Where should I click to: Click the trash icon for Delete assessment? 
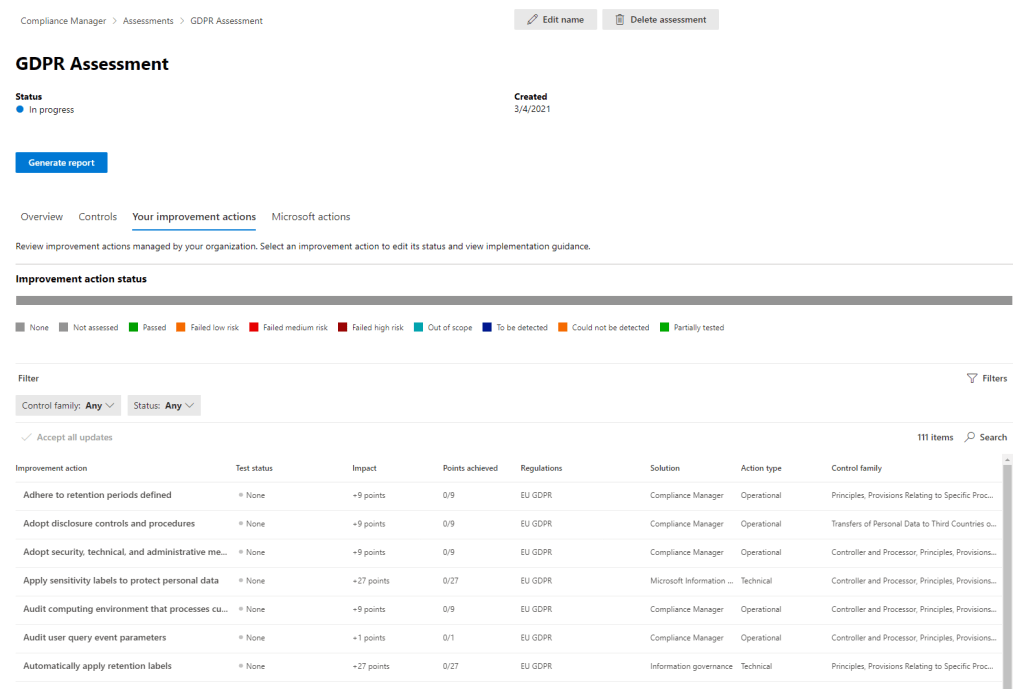pos(620,20)
